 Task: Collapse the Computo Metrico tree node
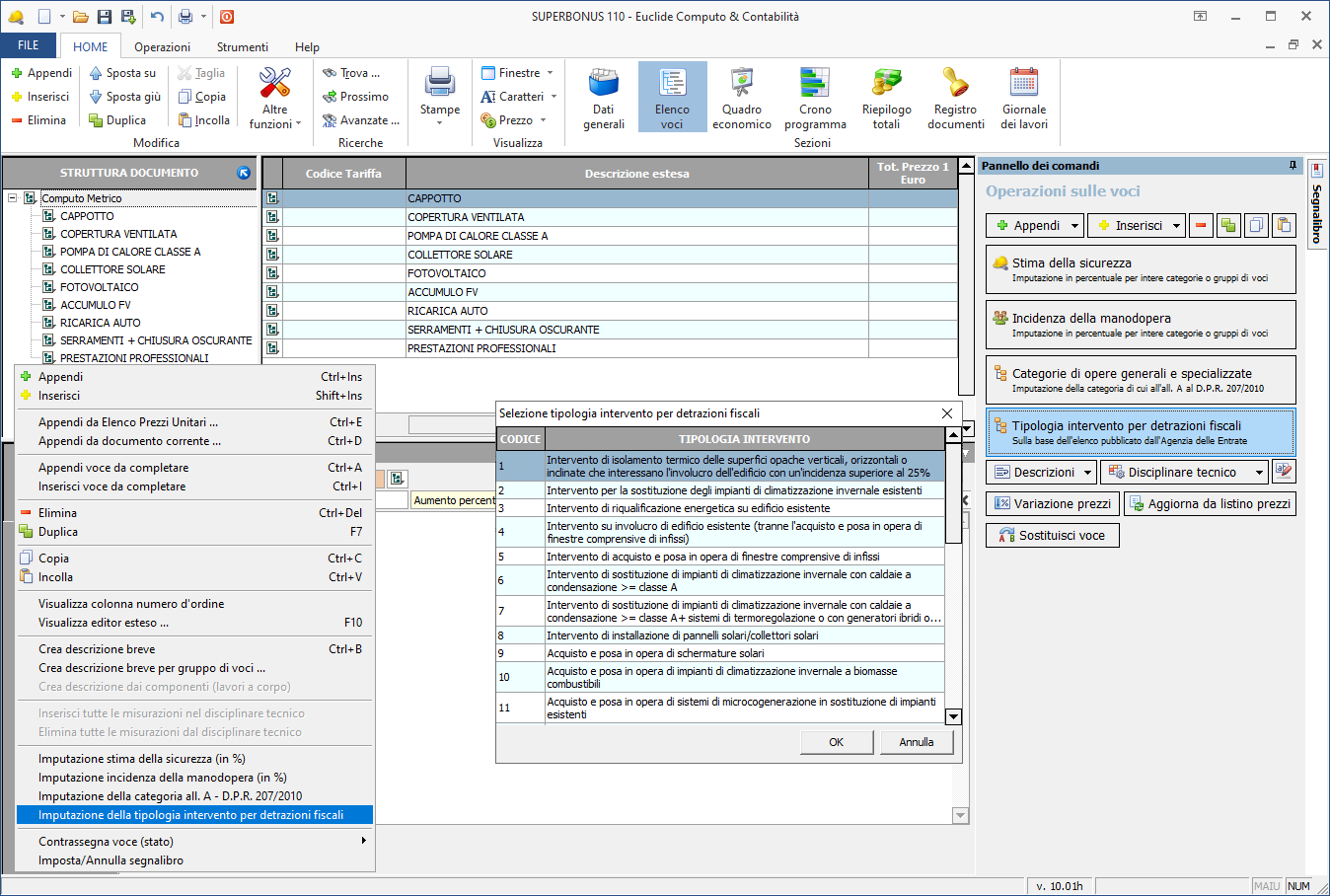[x=13, y=198]
